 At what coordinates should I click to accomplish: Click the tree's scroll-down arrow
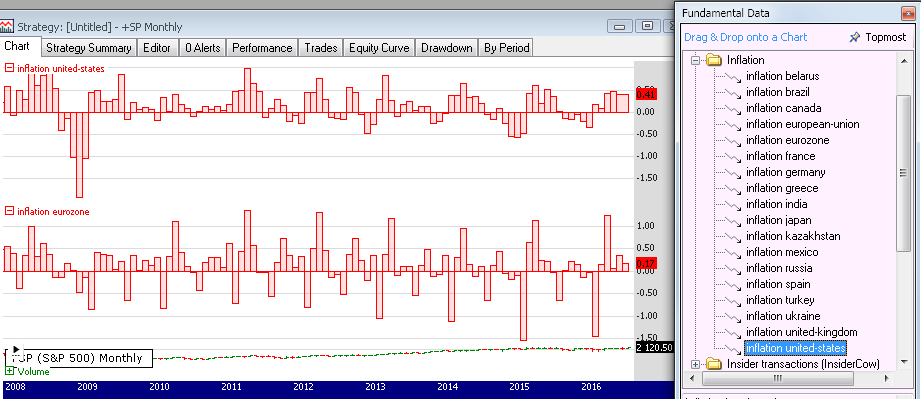click(903, 362)
